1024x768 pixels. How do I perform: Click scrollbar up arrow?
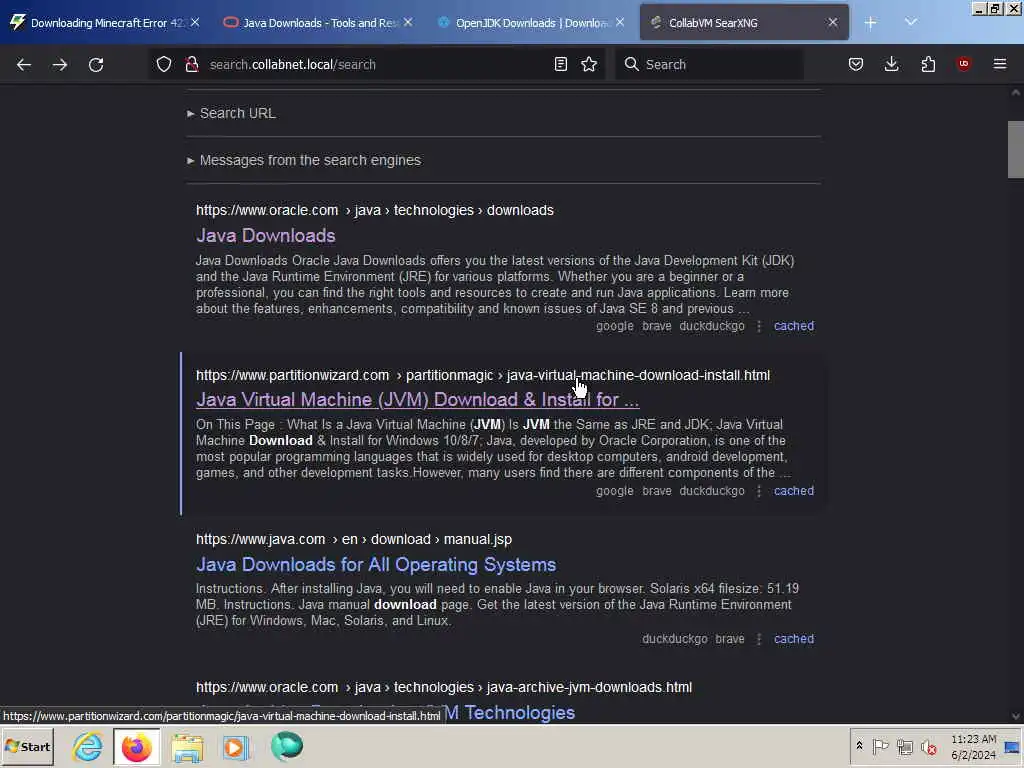(x=1016, y=93)
